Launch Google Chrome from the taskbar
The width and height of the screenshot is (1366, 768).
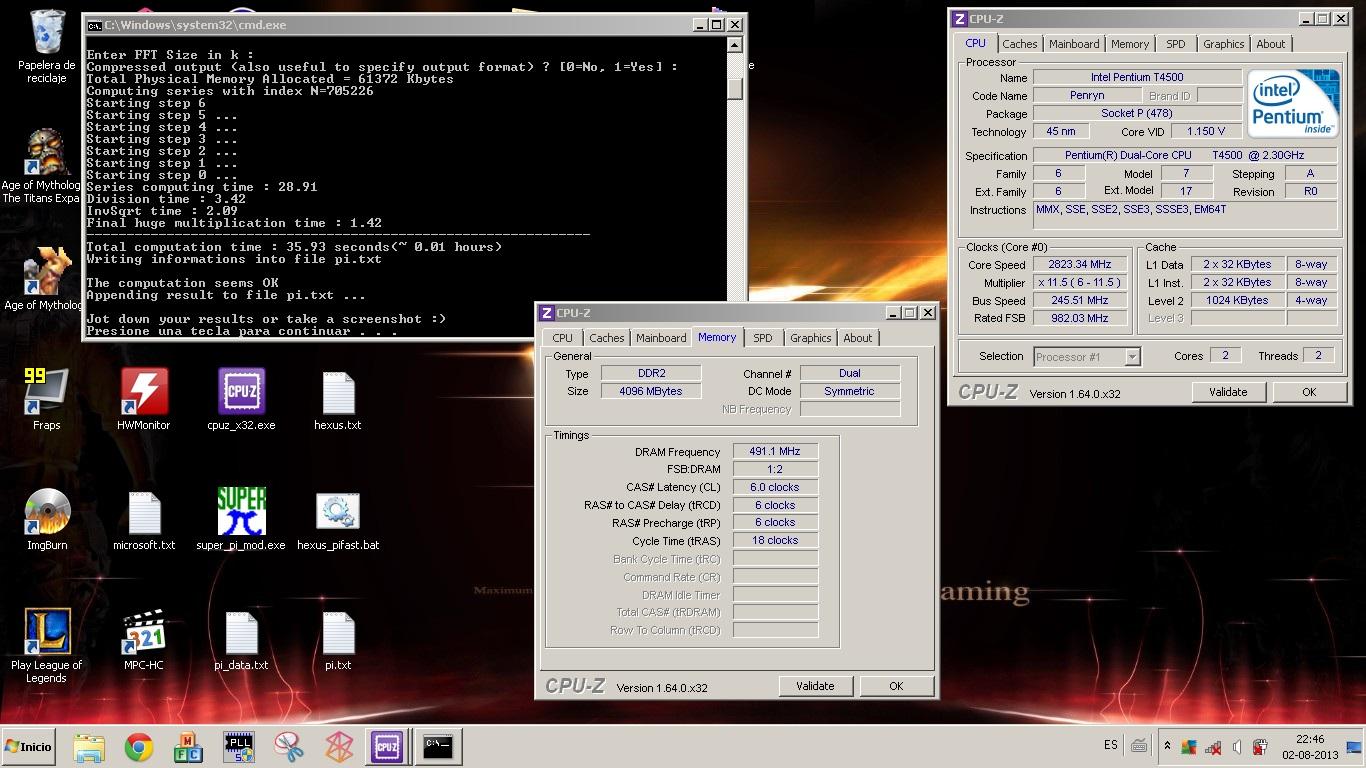(x=139, y=747)
